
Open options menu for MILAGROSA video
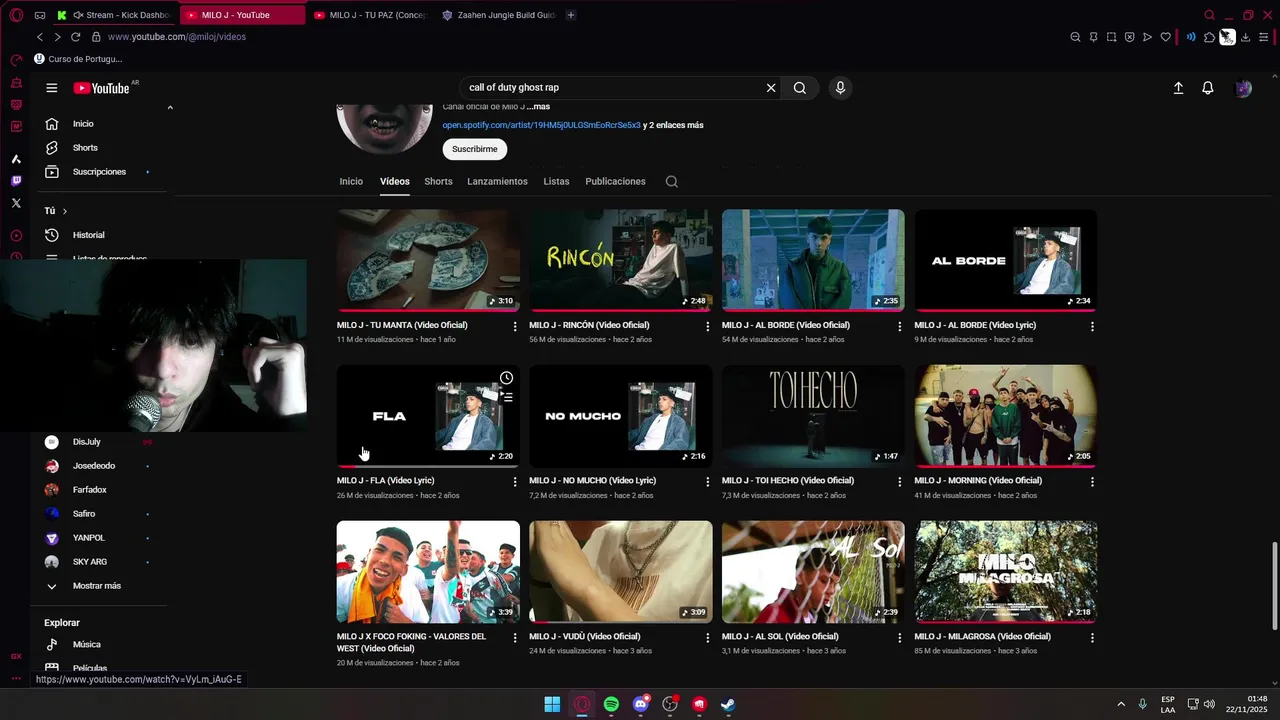click(x=1092, y=637)
